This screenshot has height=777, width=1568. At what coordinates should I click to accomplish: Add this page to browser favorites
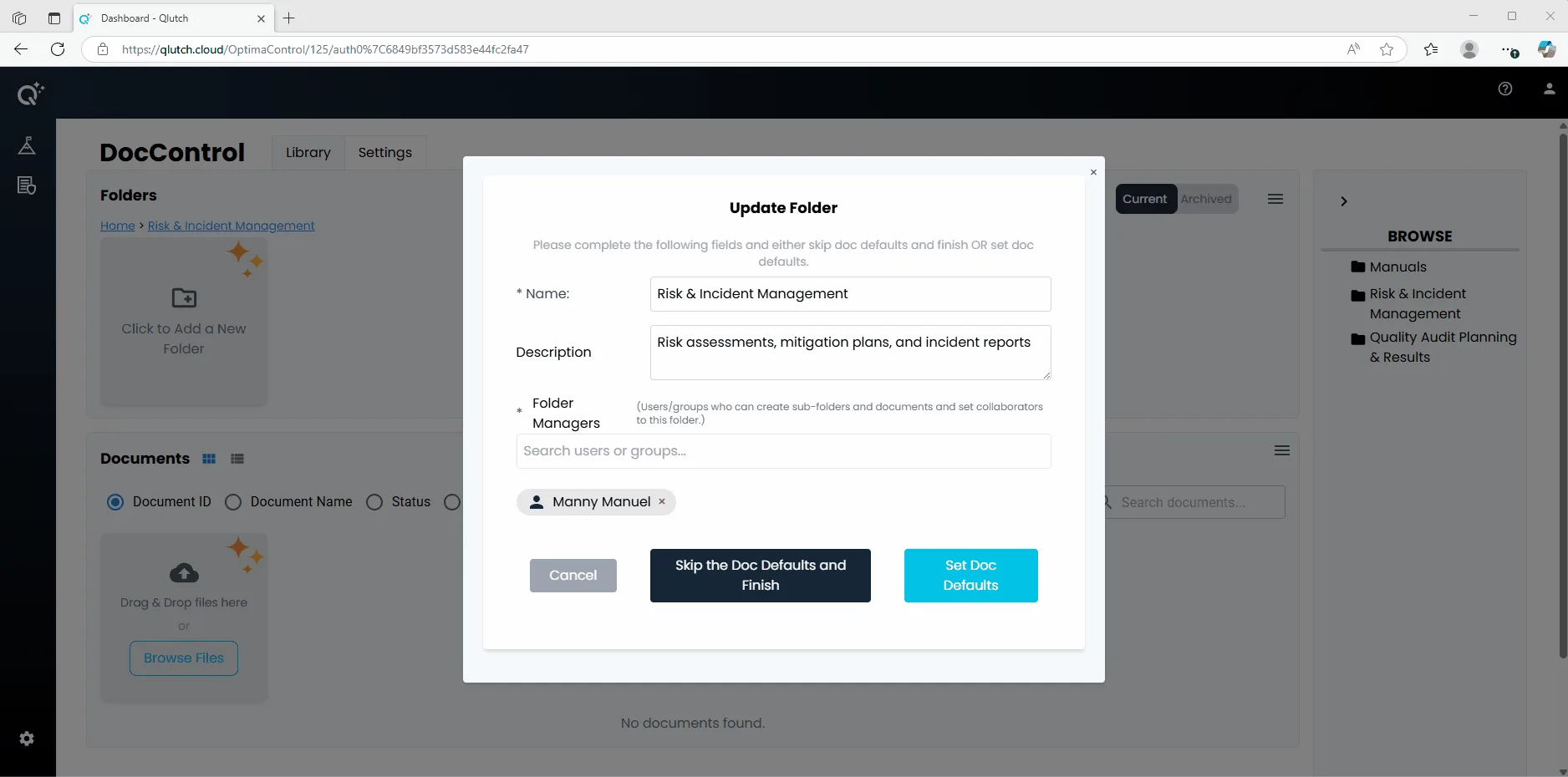pos(1387,49)
